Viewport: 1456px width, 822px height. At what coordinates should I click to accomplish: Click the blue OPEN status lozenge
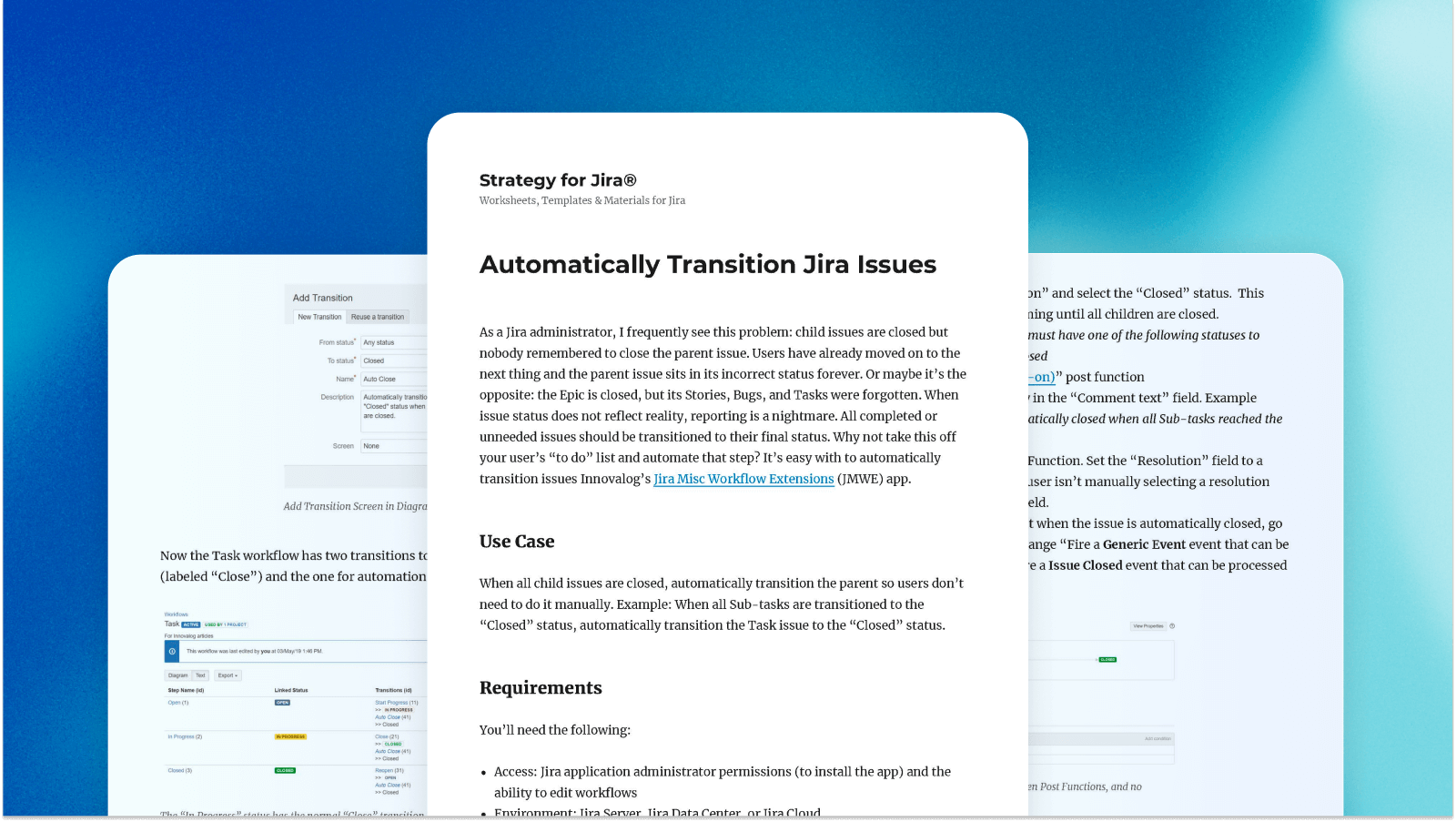tap(281, 703)
